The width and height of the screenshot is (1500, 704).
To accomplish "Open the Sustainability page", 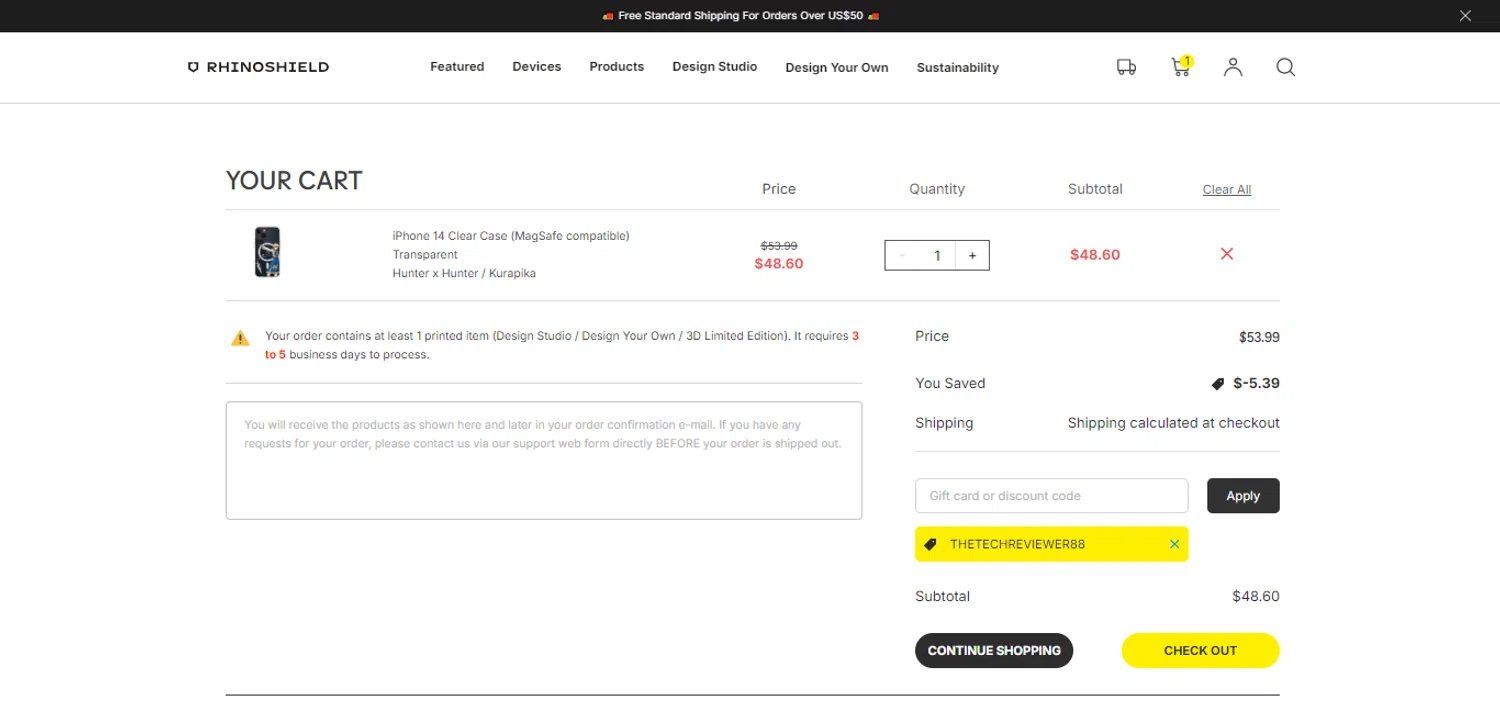I will coord(957,68).
